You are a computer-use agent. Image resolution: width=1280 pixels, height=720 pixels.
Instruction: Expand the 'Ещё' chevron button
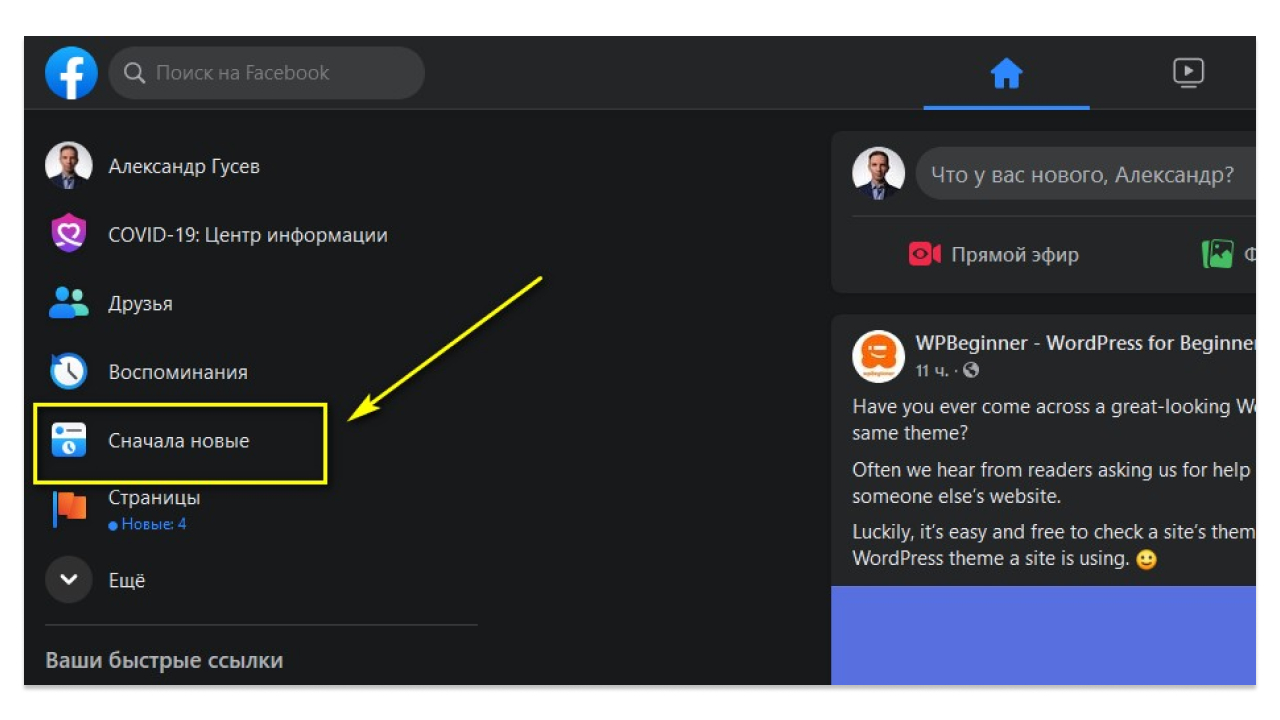click(69, 580)
